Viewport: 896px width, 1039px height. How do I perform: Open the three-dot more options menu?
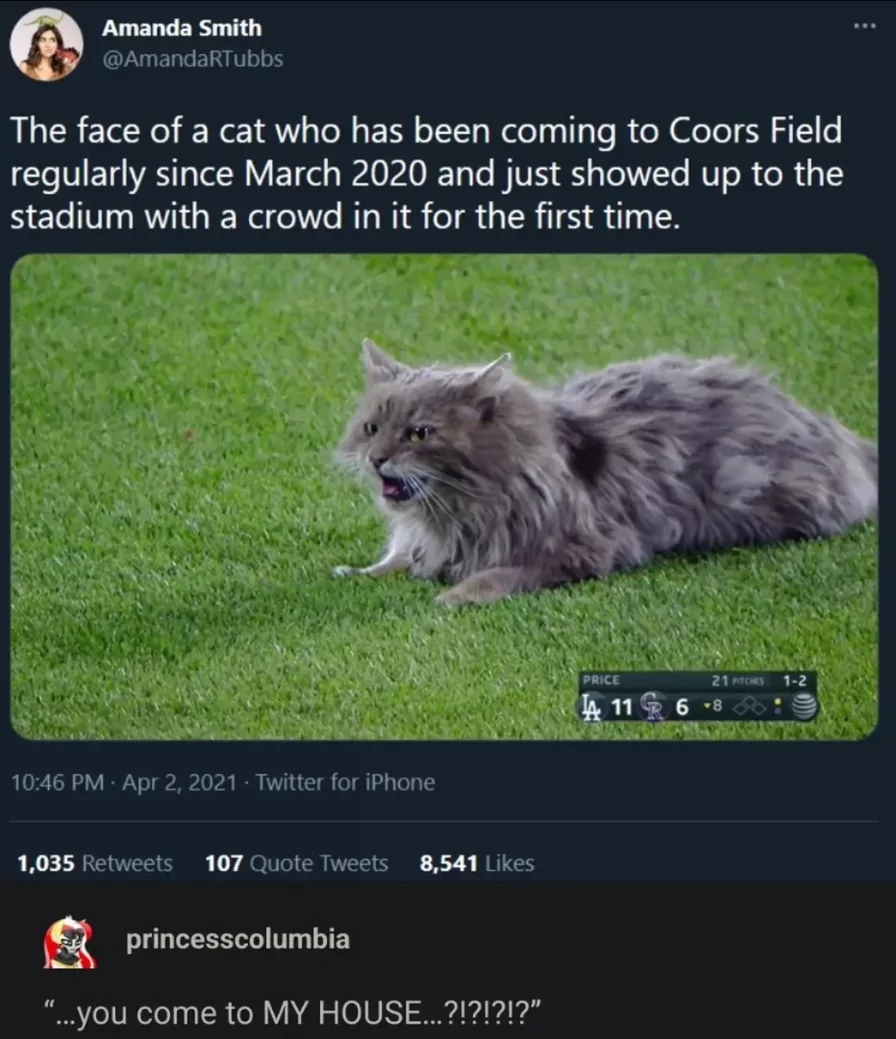[865, 27]
